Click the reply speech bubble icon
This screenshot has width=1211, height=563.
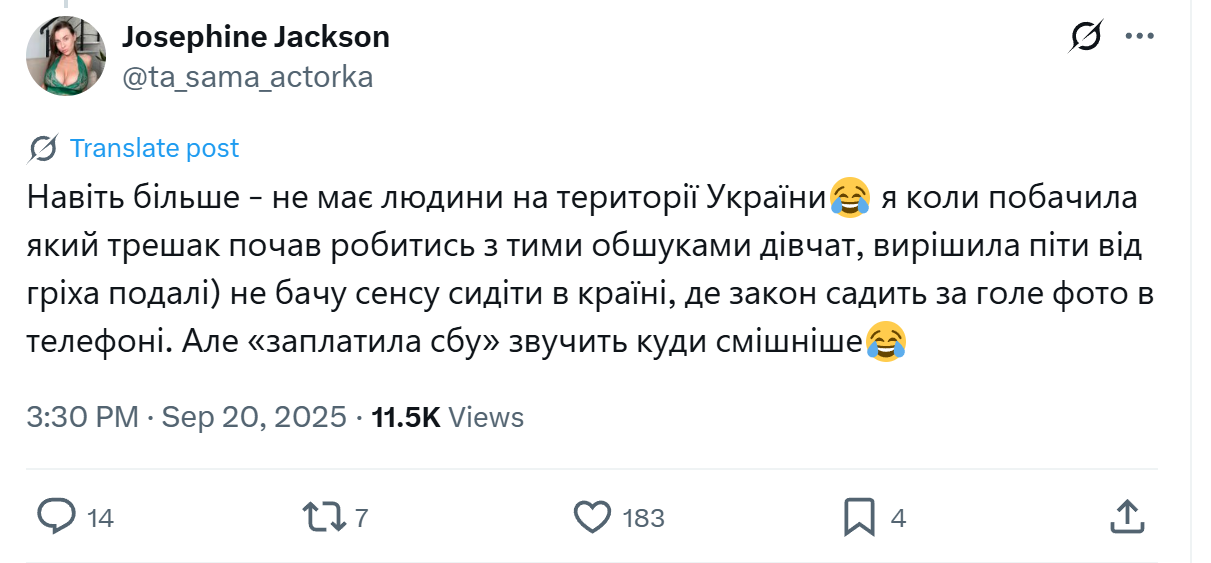click(56, 516)
